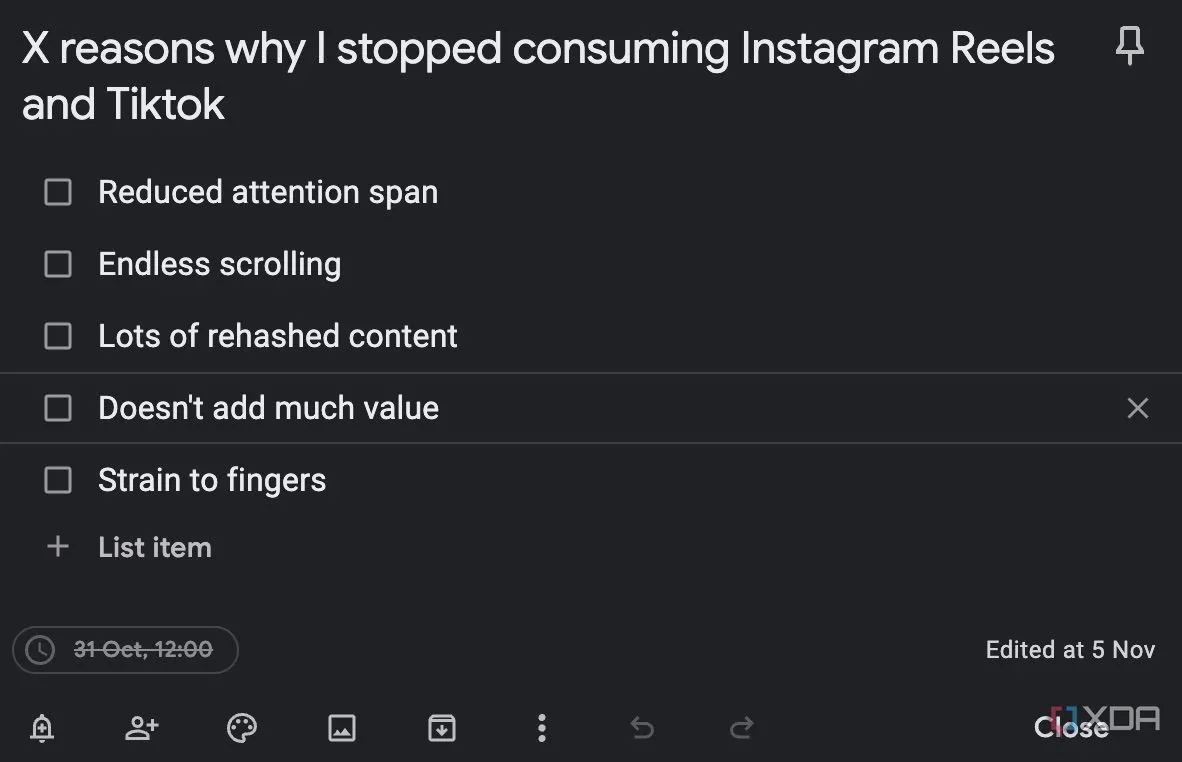Open the background options palette icon
The width and height of the screenshot is (1182, 762).
[242, 728]
